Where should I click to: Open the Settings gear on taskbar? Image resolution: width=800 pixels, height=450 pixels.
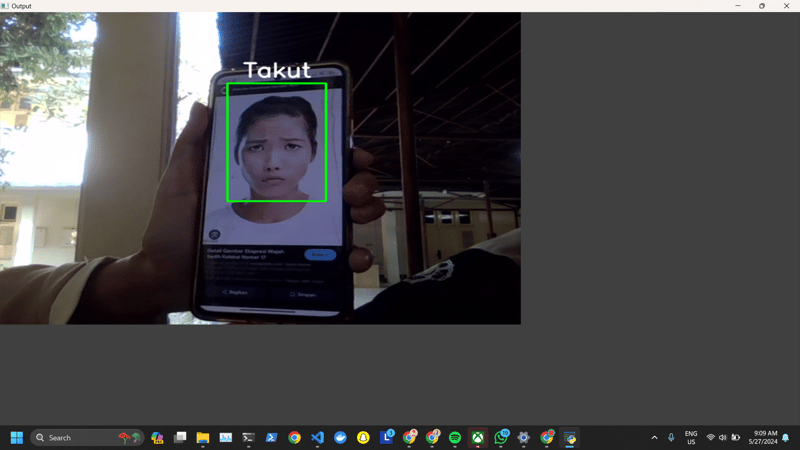point(523,438)
